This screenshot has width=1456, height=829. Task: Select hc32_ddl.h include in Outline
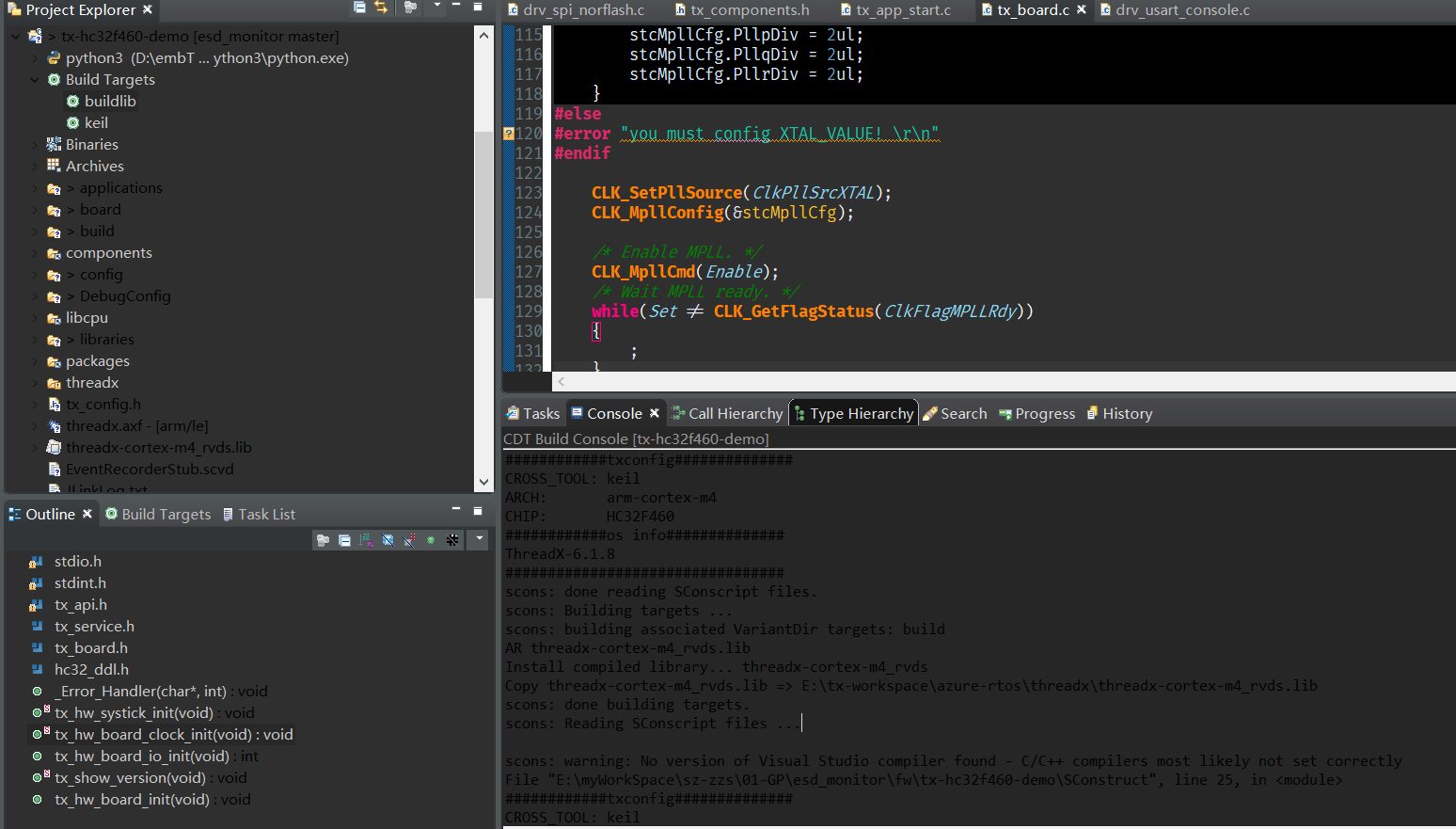[x=91, y=670]
